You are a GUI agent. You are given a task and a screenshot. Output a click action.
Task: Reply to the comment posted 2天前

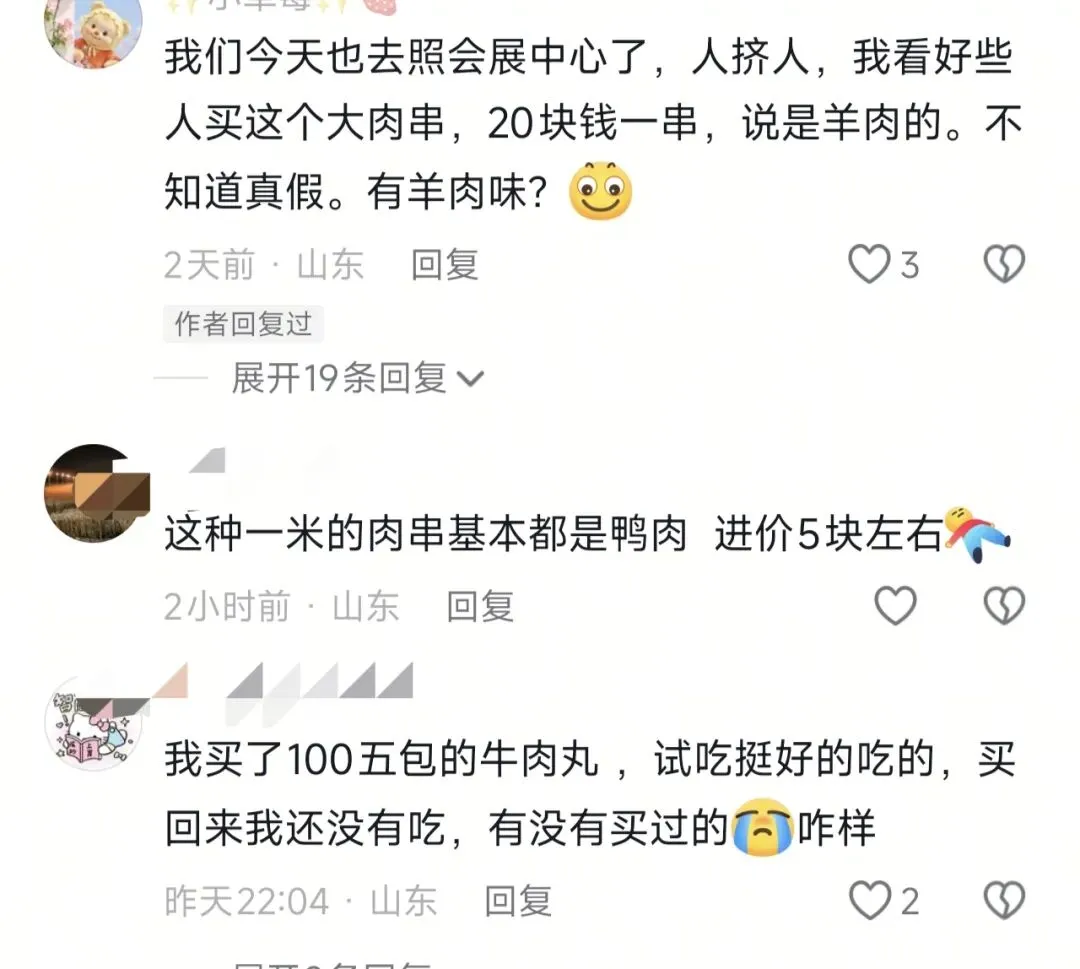click(x=445, y=265)
